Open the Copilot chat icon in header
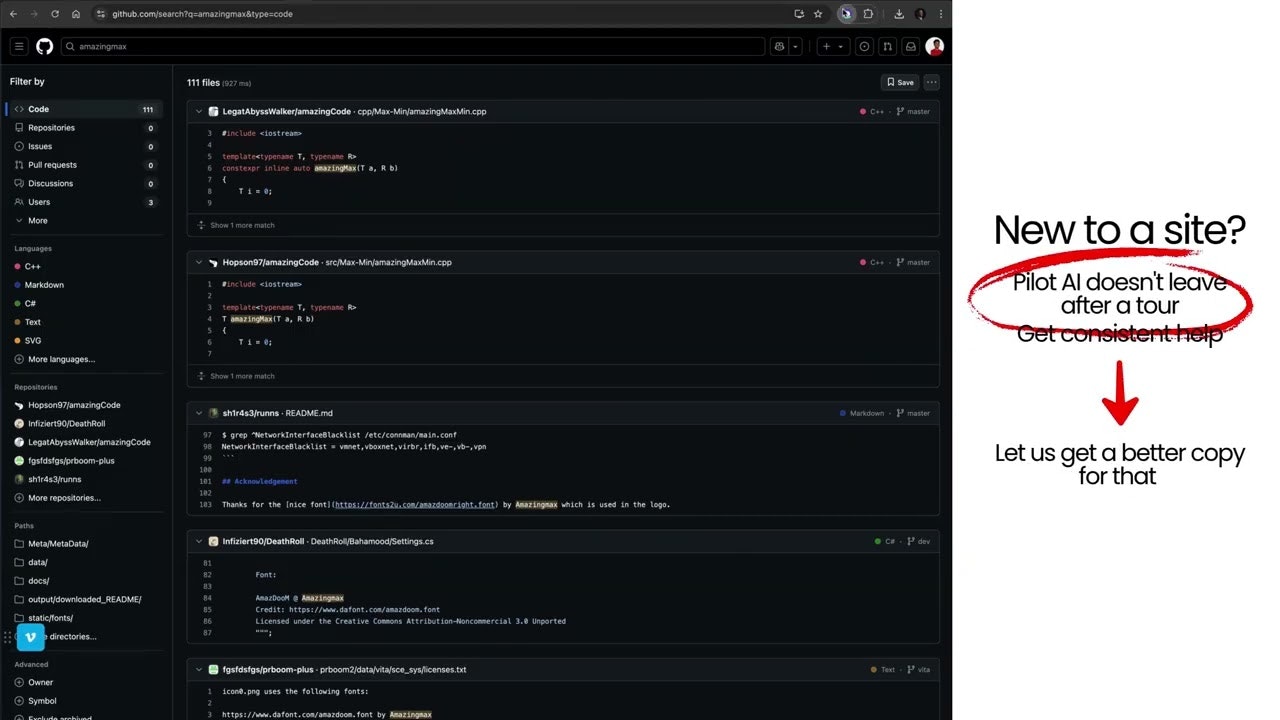 click(x=779, y=46)
